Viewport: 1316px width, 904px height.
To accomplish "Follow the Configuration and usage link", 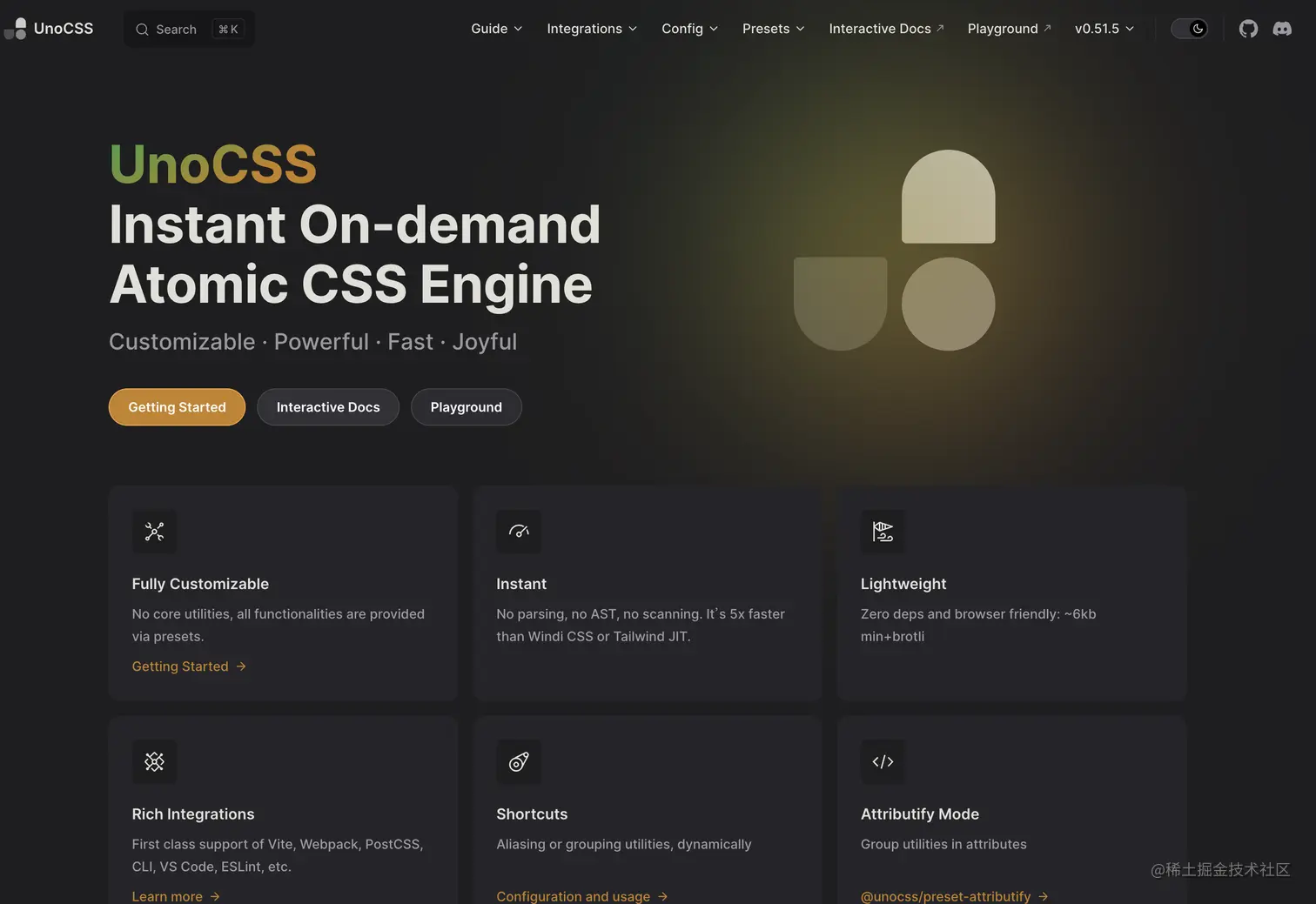I will 582,896.
